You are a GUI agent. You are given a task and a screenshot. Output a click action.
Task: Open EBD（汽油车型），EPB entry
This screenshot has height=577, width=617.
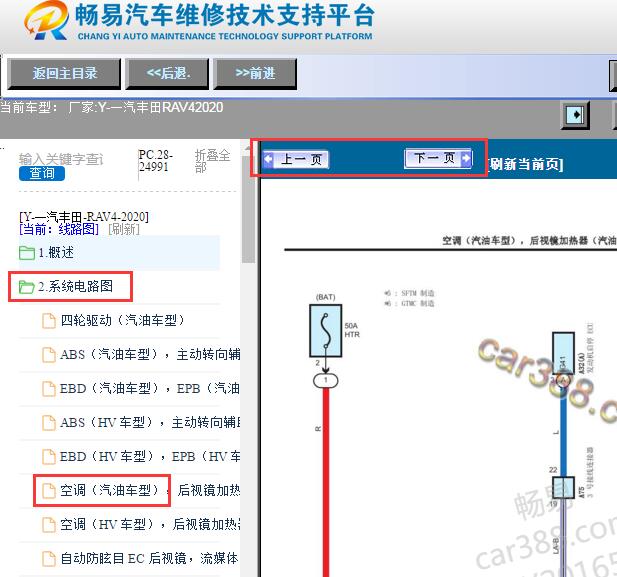[x=150, y=388]
